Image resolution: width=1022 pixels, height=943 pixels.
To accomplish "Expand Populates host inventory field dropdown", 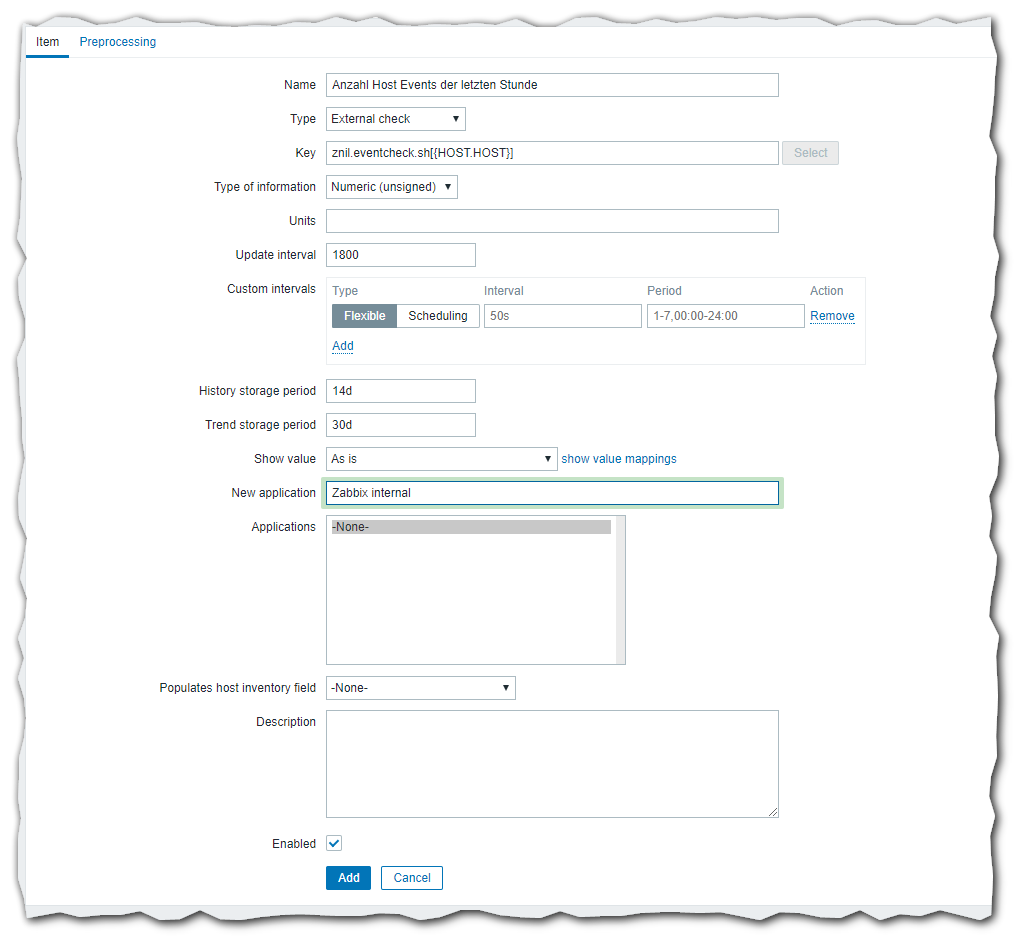I will point(420,688).
